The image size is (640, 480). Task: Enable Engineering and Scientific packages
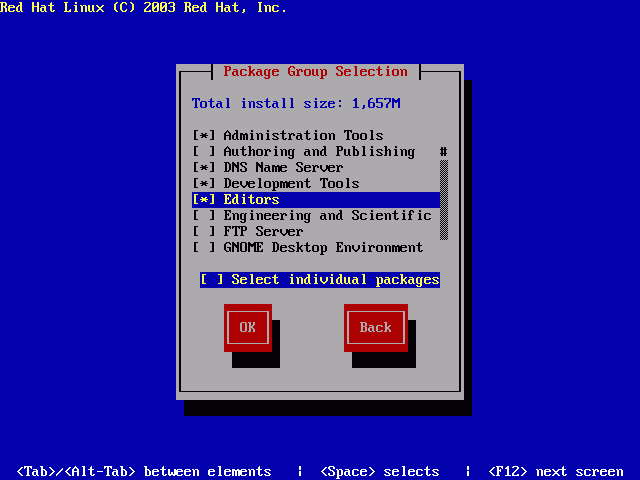click(x=203, y=216)
